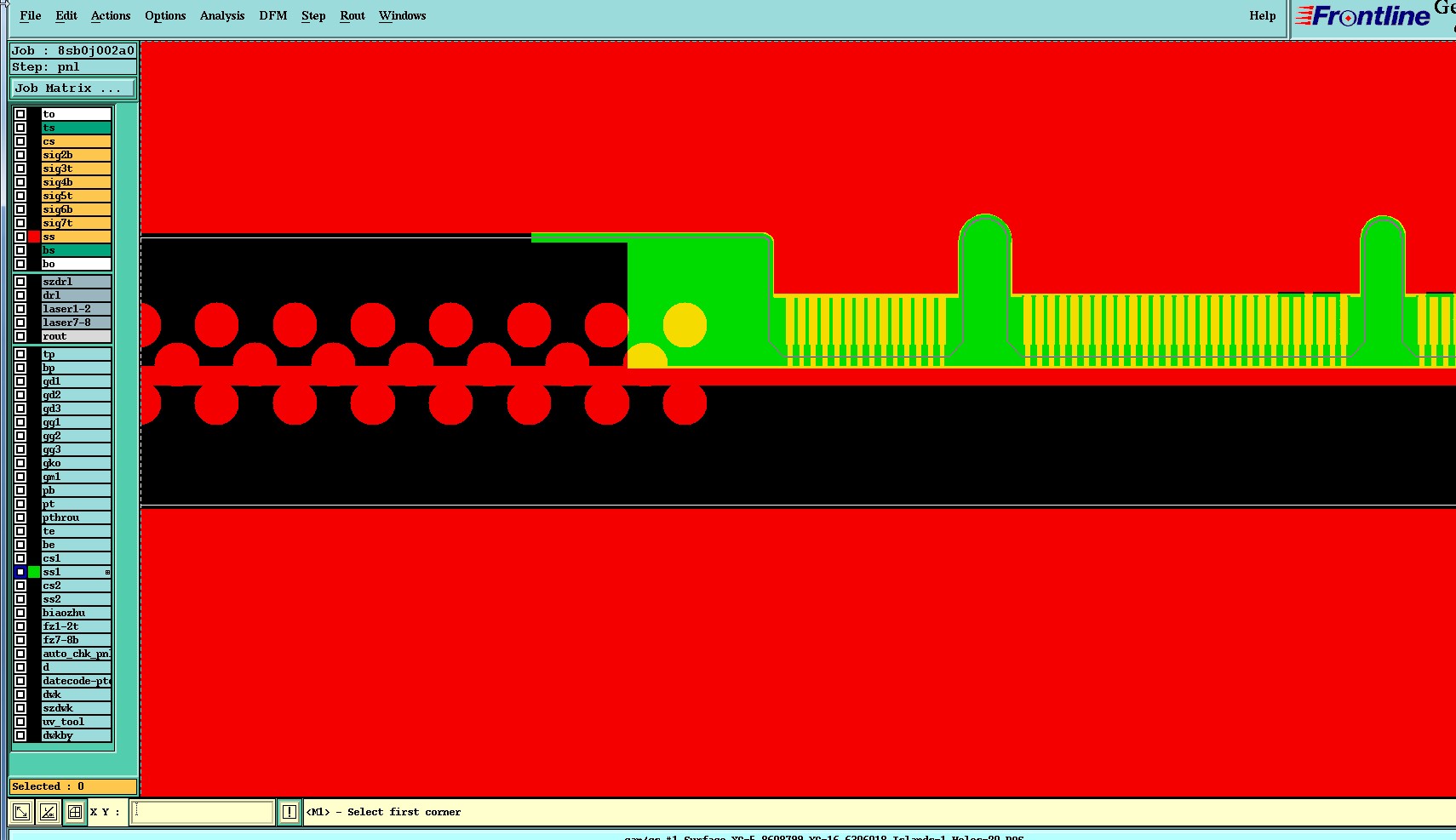This screenshot has height=840, width=1456.
Task: Select the fz7-8b layer name
Action: (77, 640)
